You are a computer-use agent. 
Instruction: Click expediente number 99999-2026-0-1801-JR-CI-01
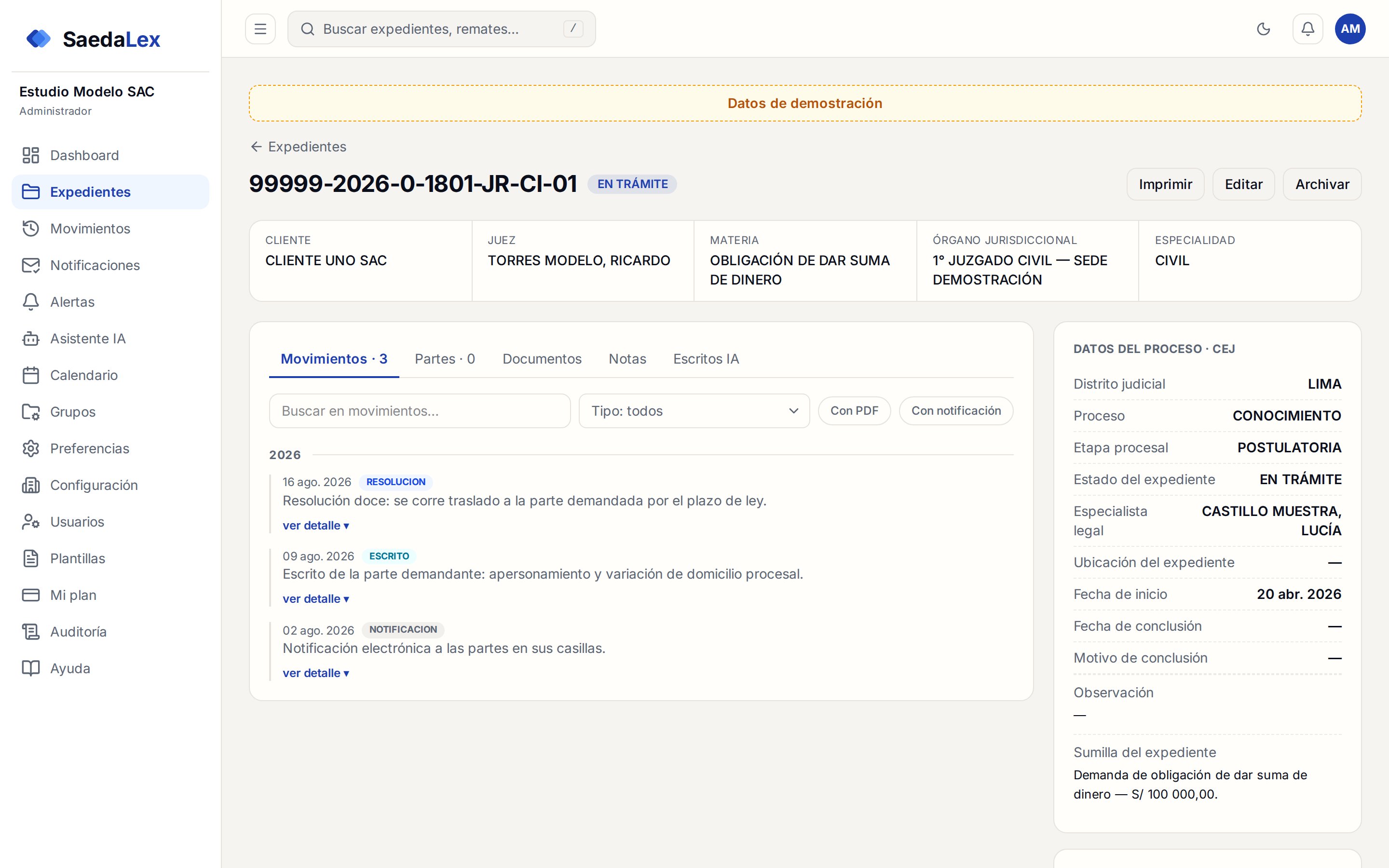point(413,184)
